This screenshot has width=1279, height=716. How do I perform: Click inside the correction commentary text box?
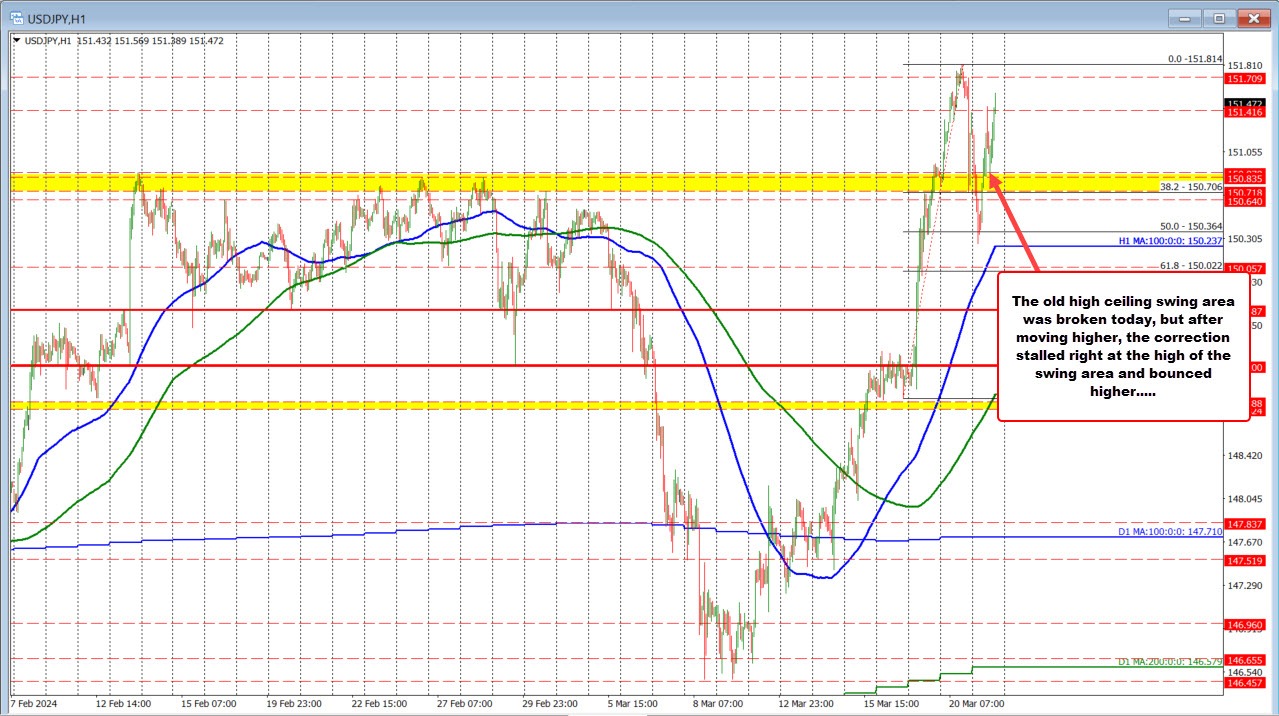coord(1122,346)
